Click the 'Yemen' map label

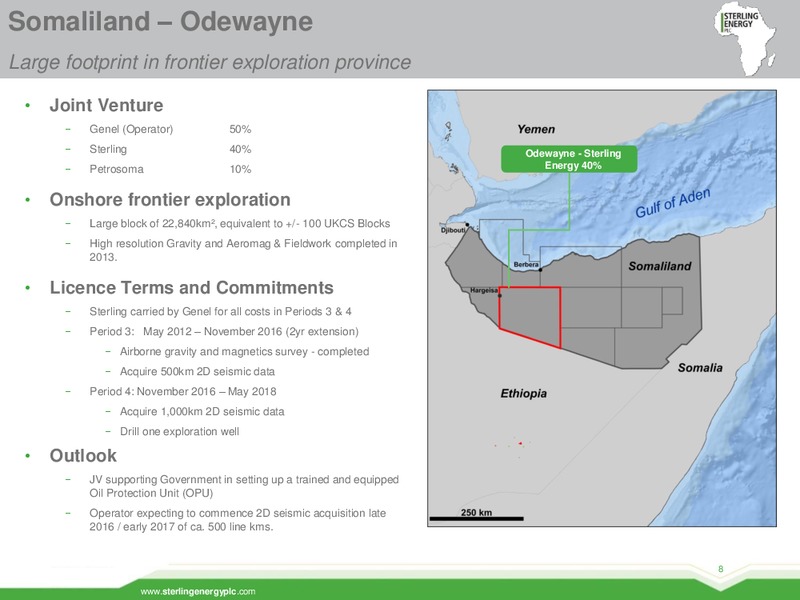[536, 130]
